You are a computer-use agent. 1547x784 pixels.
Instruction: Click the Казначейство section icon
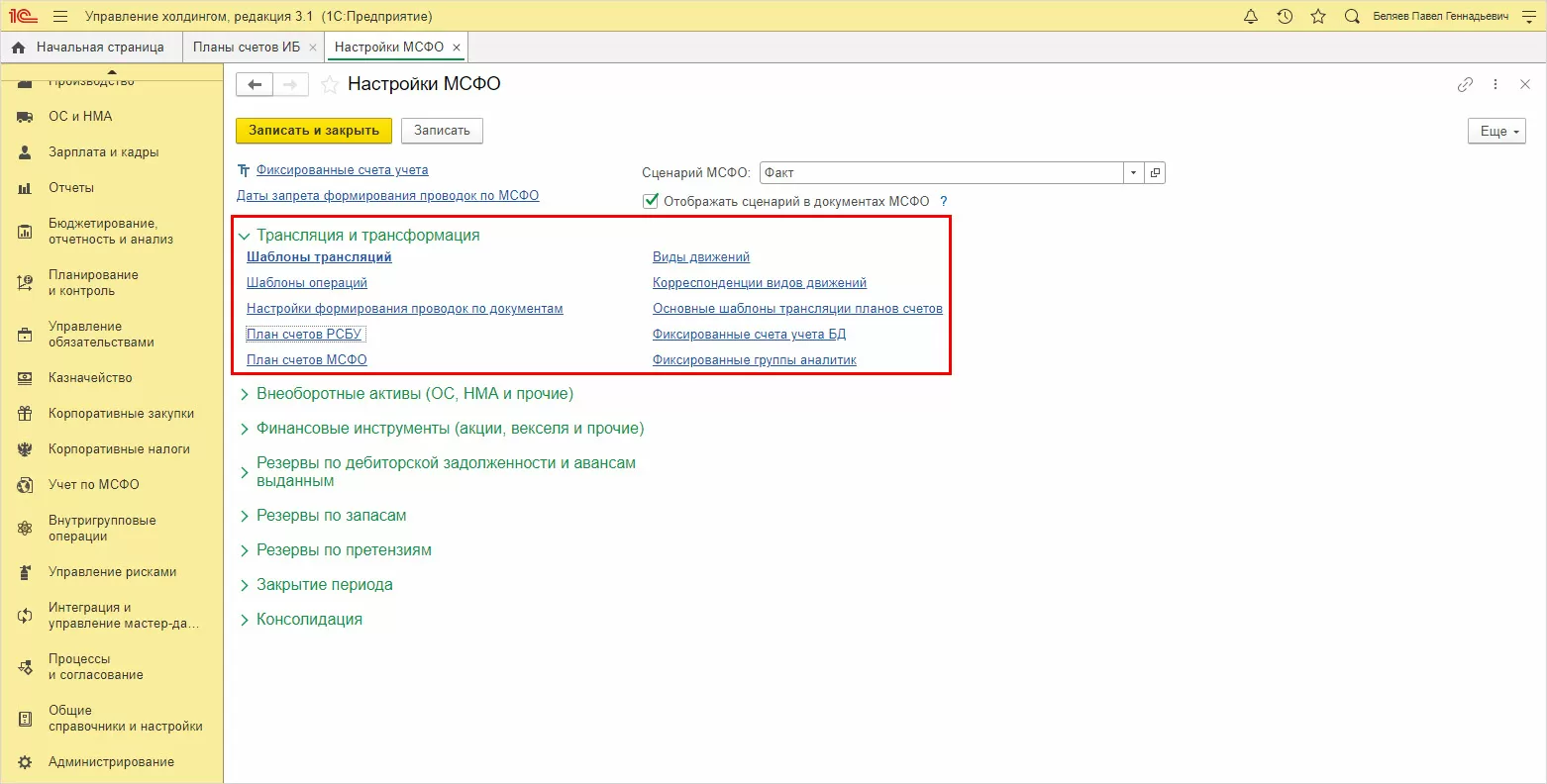(x=26, y=378)
